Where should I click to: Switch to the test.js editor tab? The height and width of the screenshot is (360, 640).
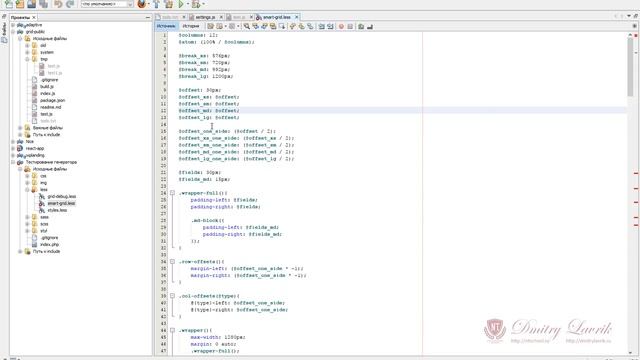(x=238, y=17)
